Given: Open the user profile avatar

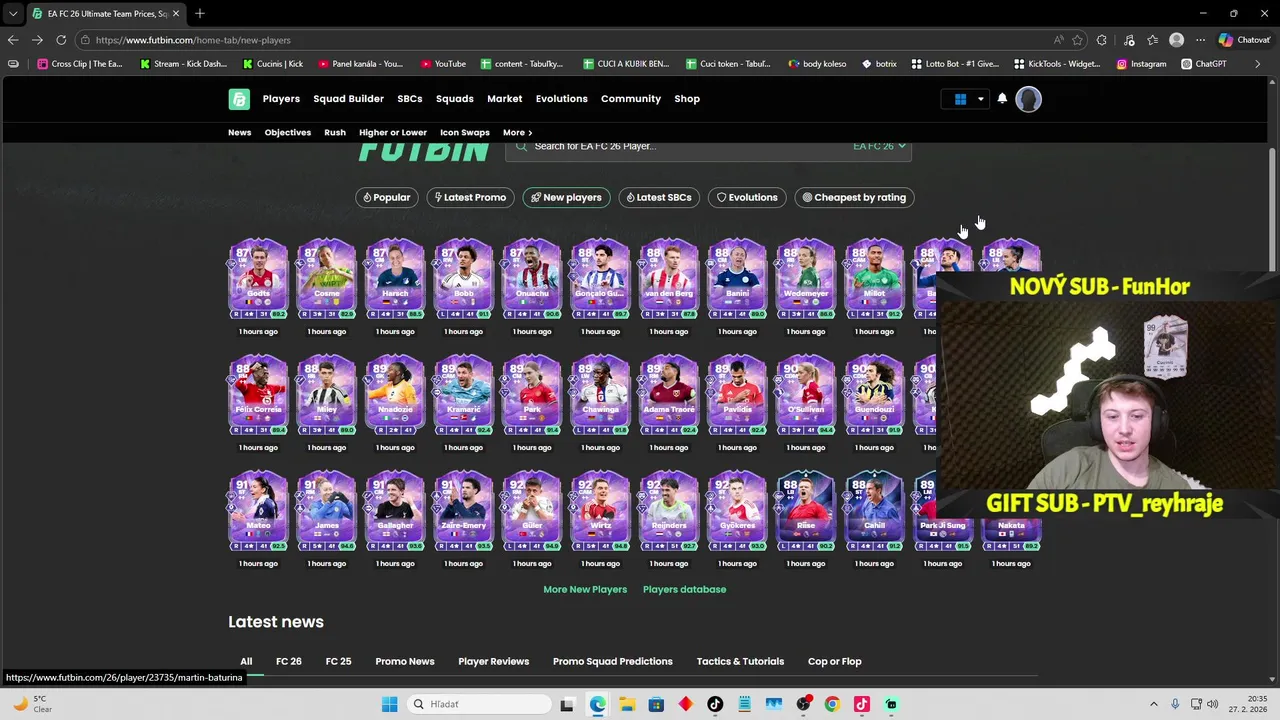Looking at the screenshot, I should point(1028,99).
